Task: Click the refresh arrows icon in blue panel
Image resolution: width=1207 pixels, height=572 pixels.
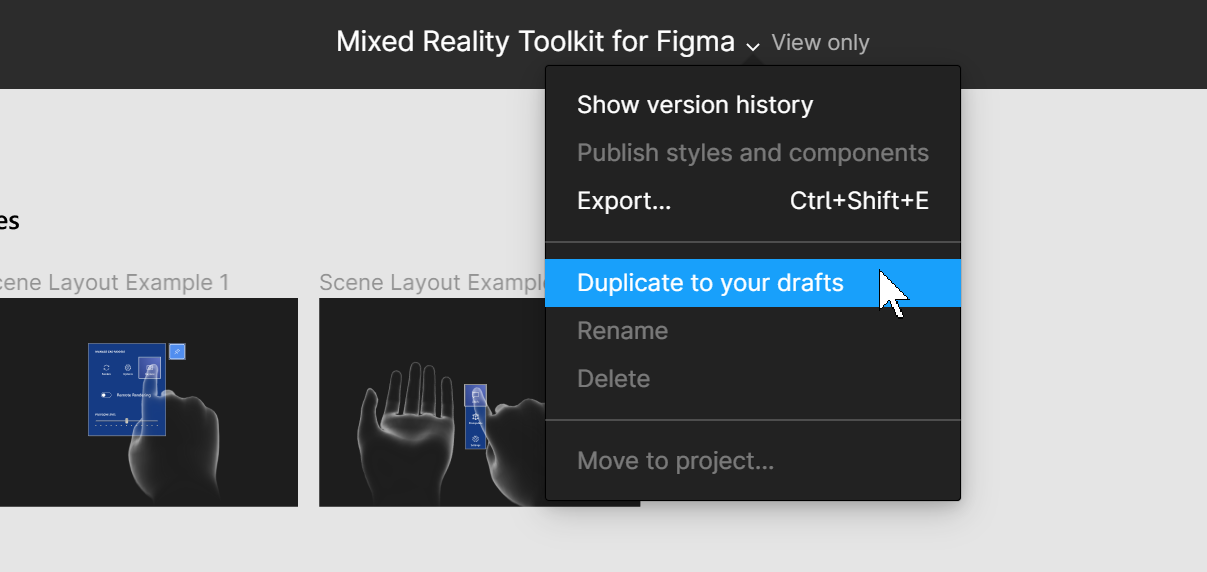Action: [x=106, y=369]
